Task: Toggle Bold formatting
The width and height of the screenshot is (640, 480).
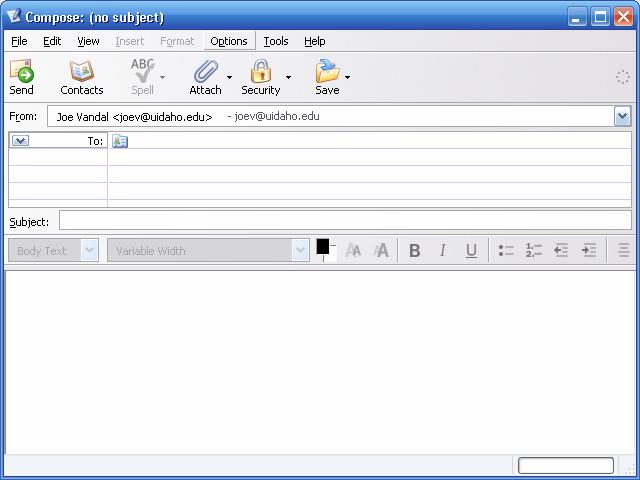Action: point(415,250)
